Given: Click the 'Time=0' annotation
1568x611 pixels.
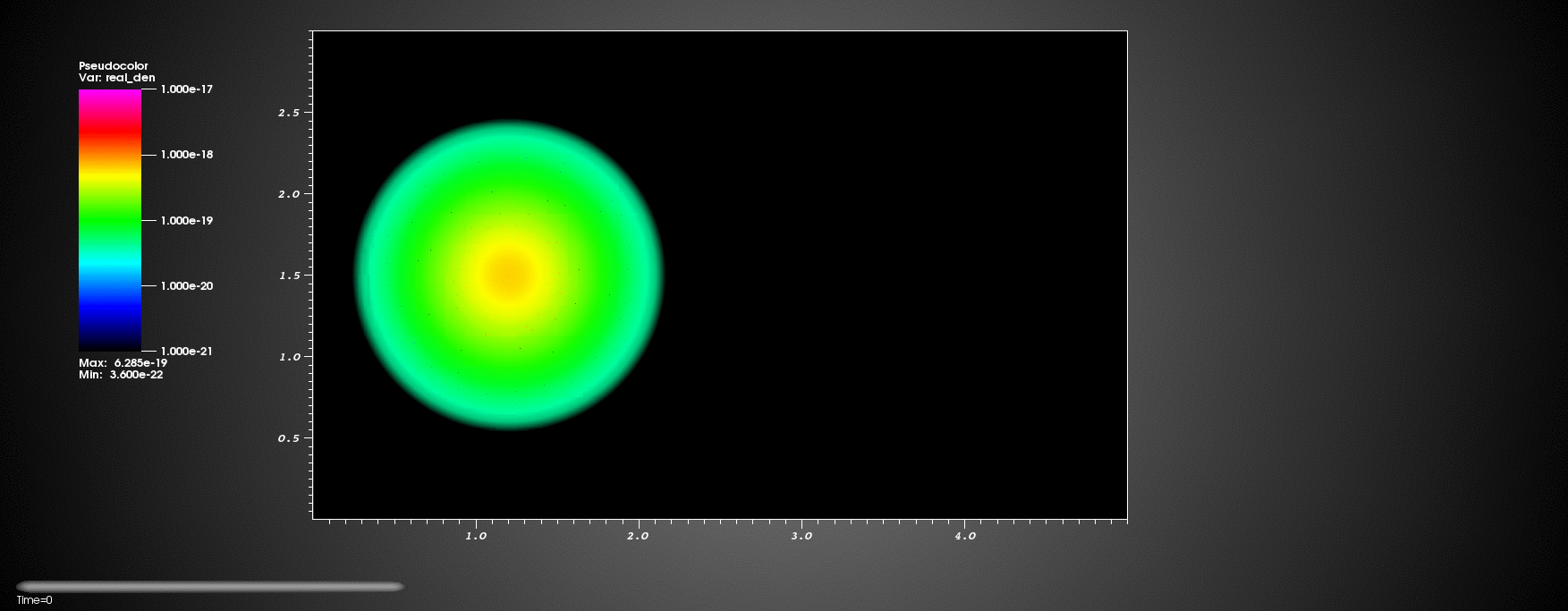Looking at the screenshot, I should pos(35,600).
